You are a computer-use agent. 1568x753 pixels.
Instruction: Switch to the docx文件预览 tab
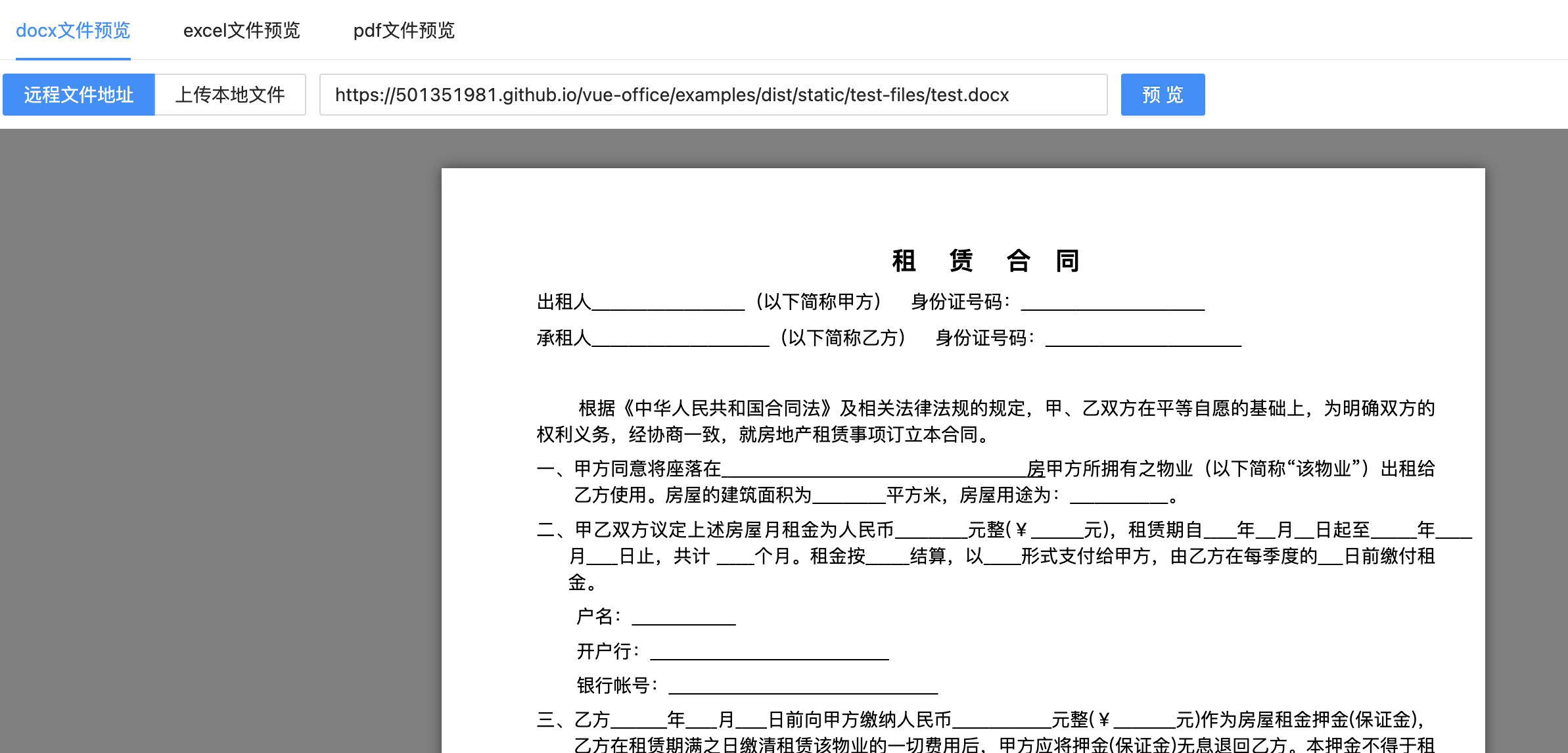click(x=73, y=30)
